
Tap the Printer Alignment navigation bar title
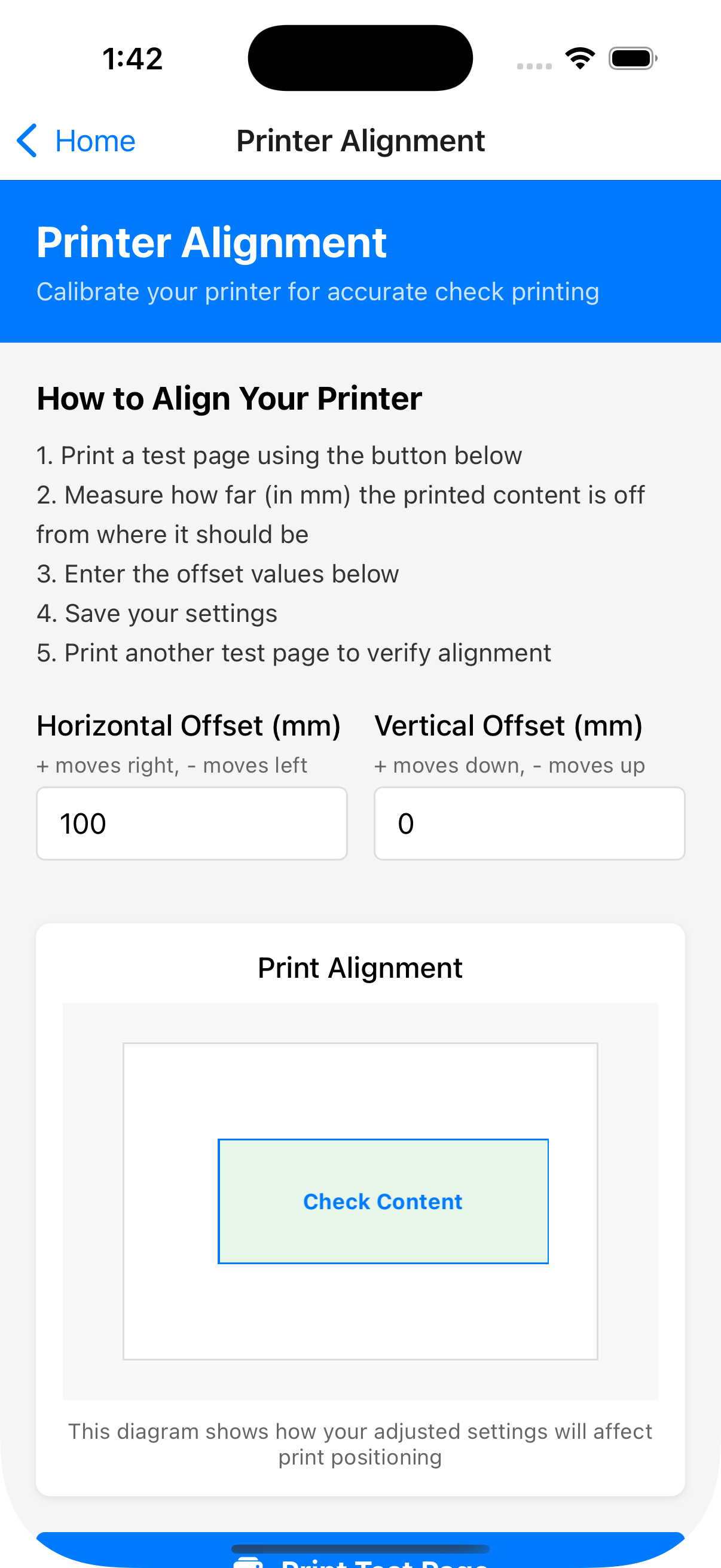[x=360, y=141]
